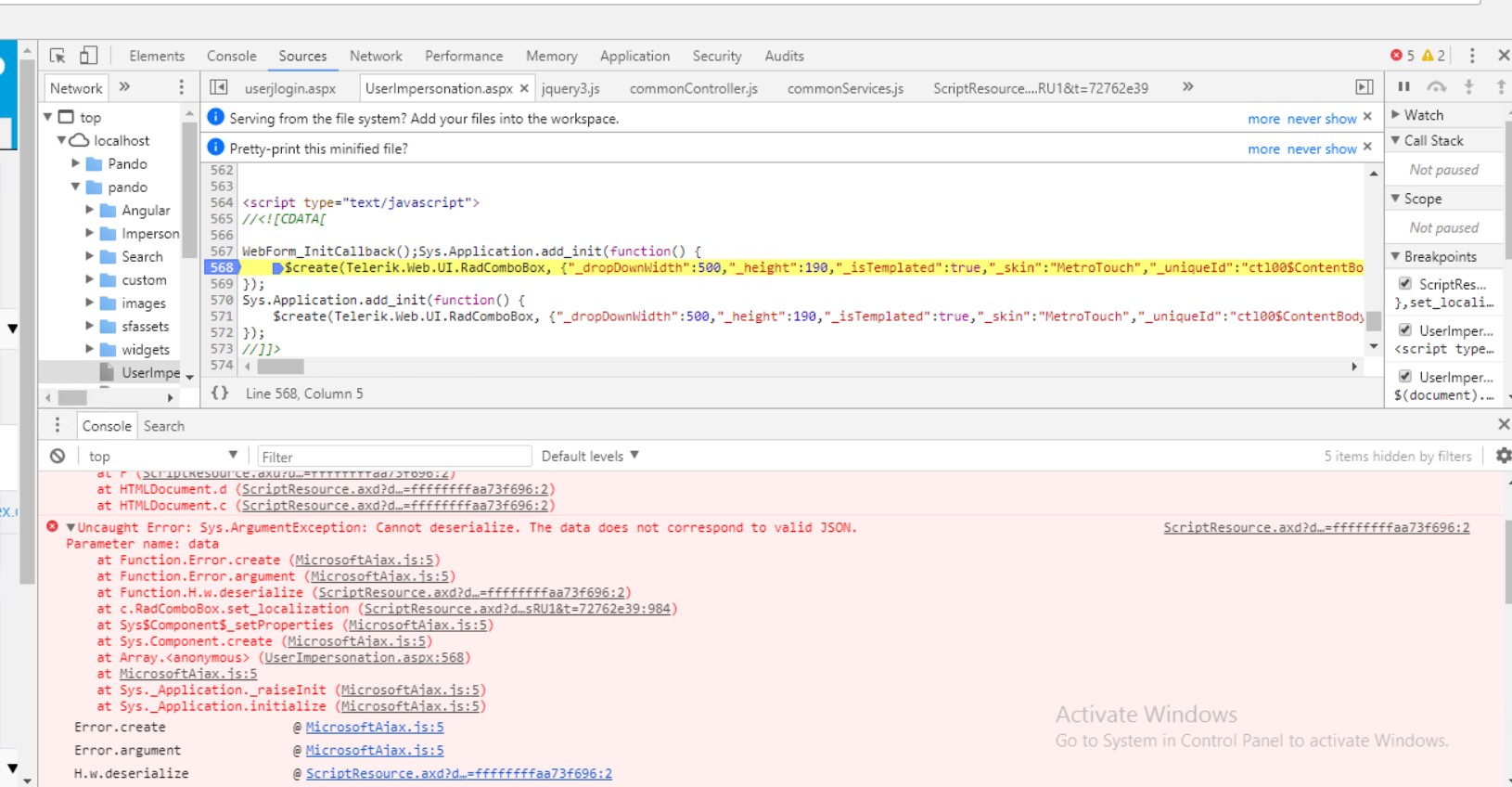Uncheck the <script type... UserImper breakpoint
The width and height of the screenshot is (1512, 787).
(x=1405, y=330)
